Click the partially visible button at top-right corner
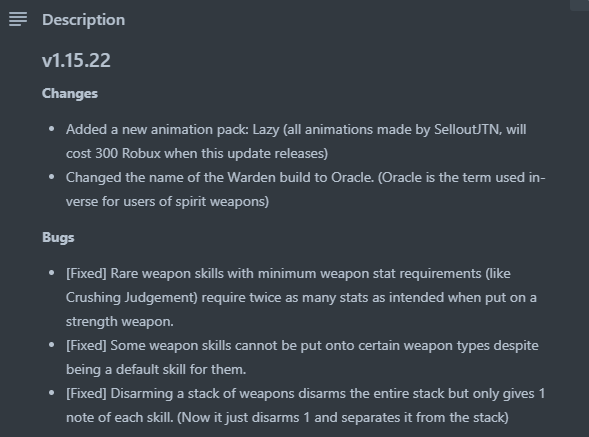This screenshot has width=589, height=437. click(x=579, y=5)
